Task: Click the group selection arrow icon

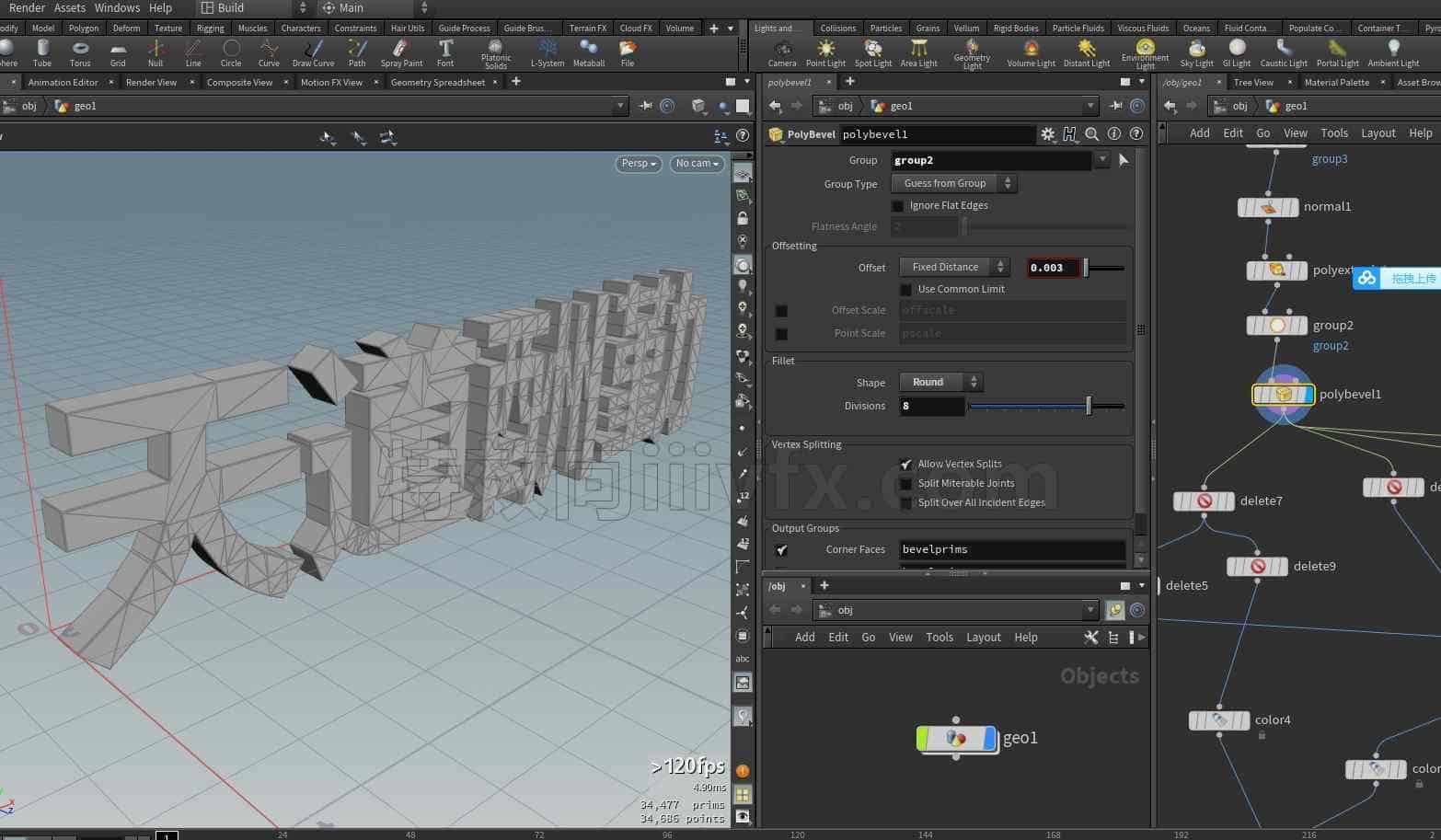Action: tap(1124, 160)
